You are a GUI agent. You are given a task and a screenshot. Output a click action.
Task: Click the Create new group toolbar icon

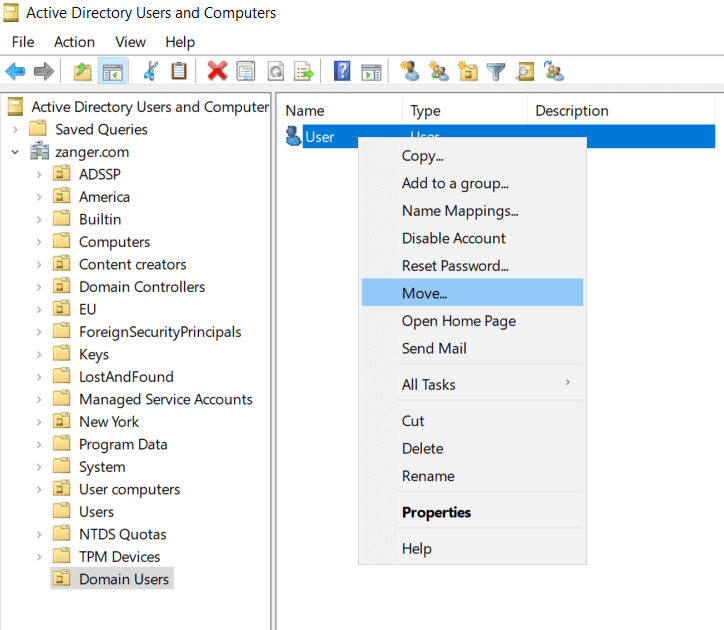pyautogui.click(x=439, y=71)
